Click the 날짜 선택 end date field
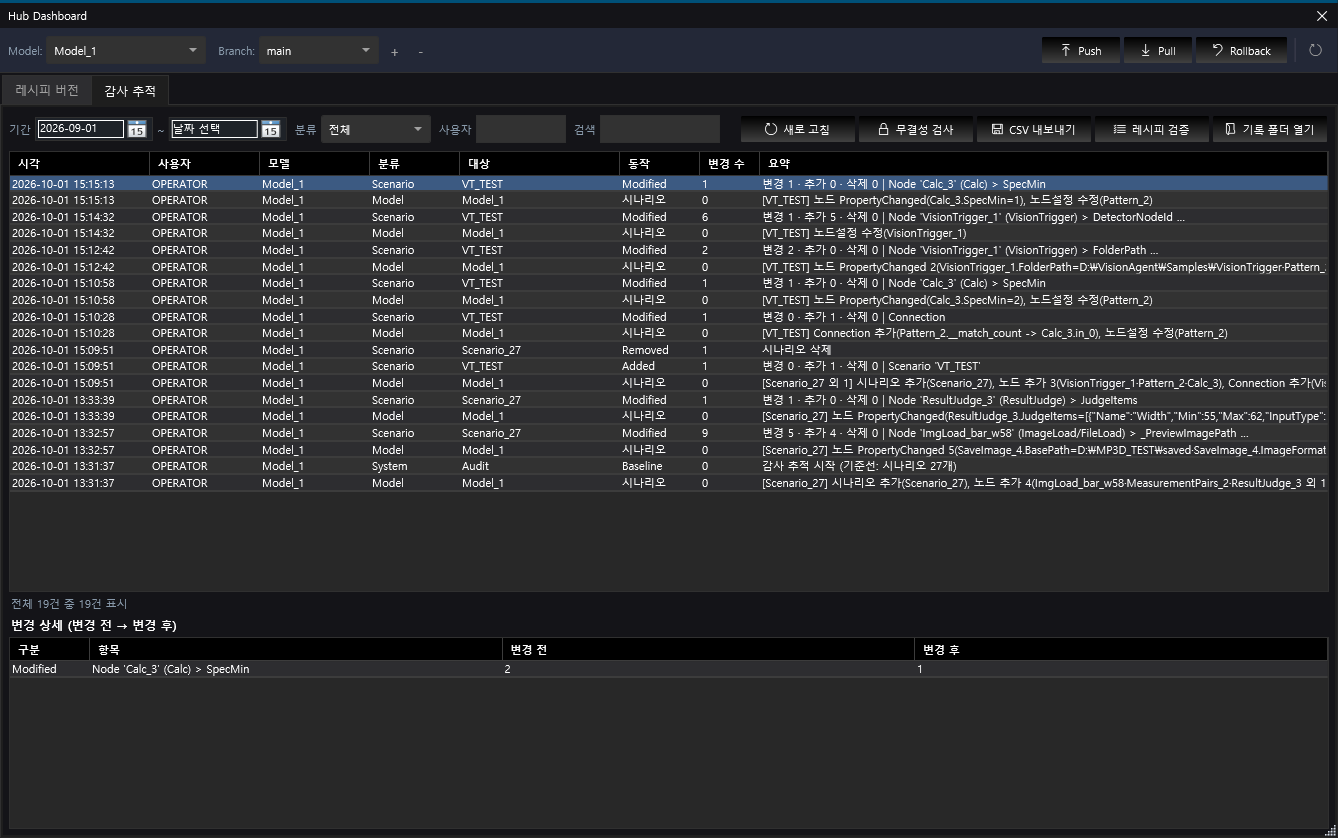Viewport: 1338px width, 838px height. click(214, 129)
